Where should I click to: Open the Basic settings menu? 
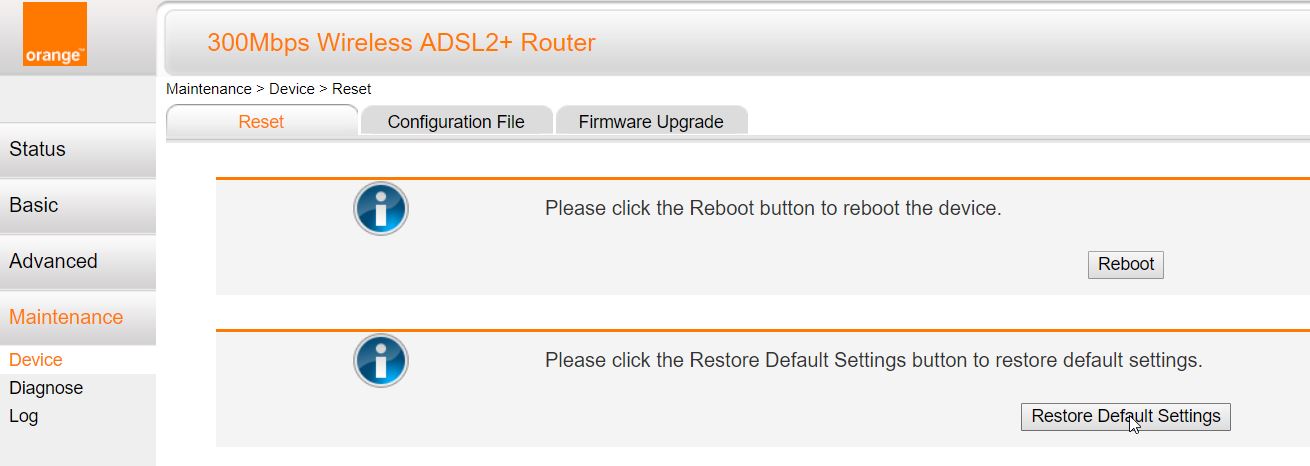click(x=77, y=206)
